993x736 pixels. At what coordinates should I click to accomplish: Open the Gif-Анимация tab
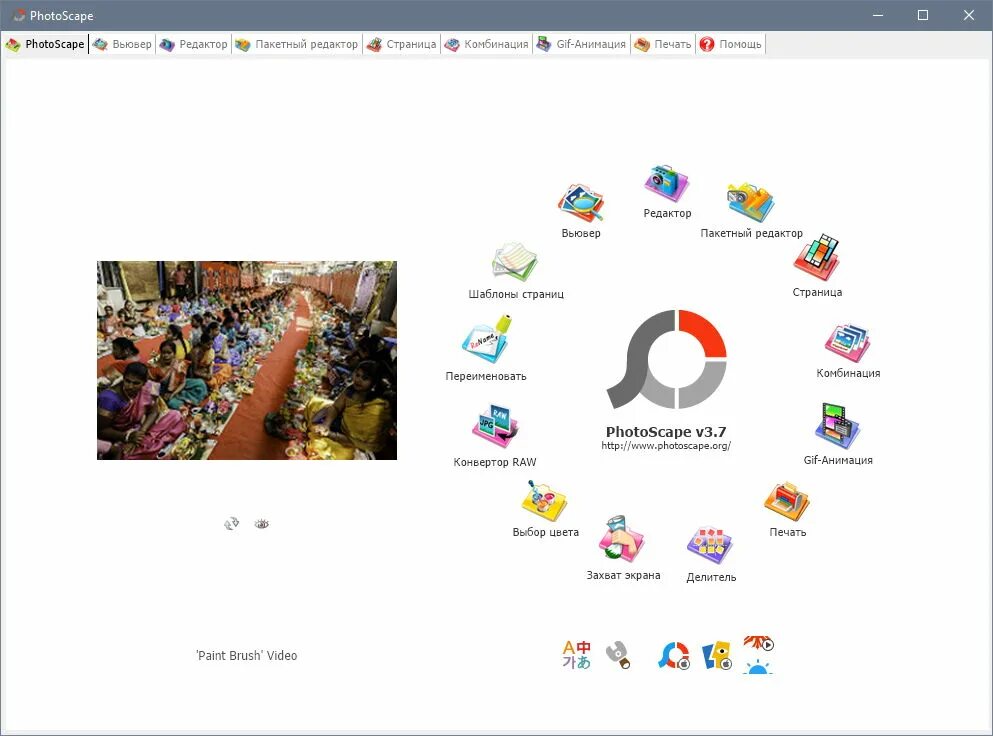click(581, 44)
